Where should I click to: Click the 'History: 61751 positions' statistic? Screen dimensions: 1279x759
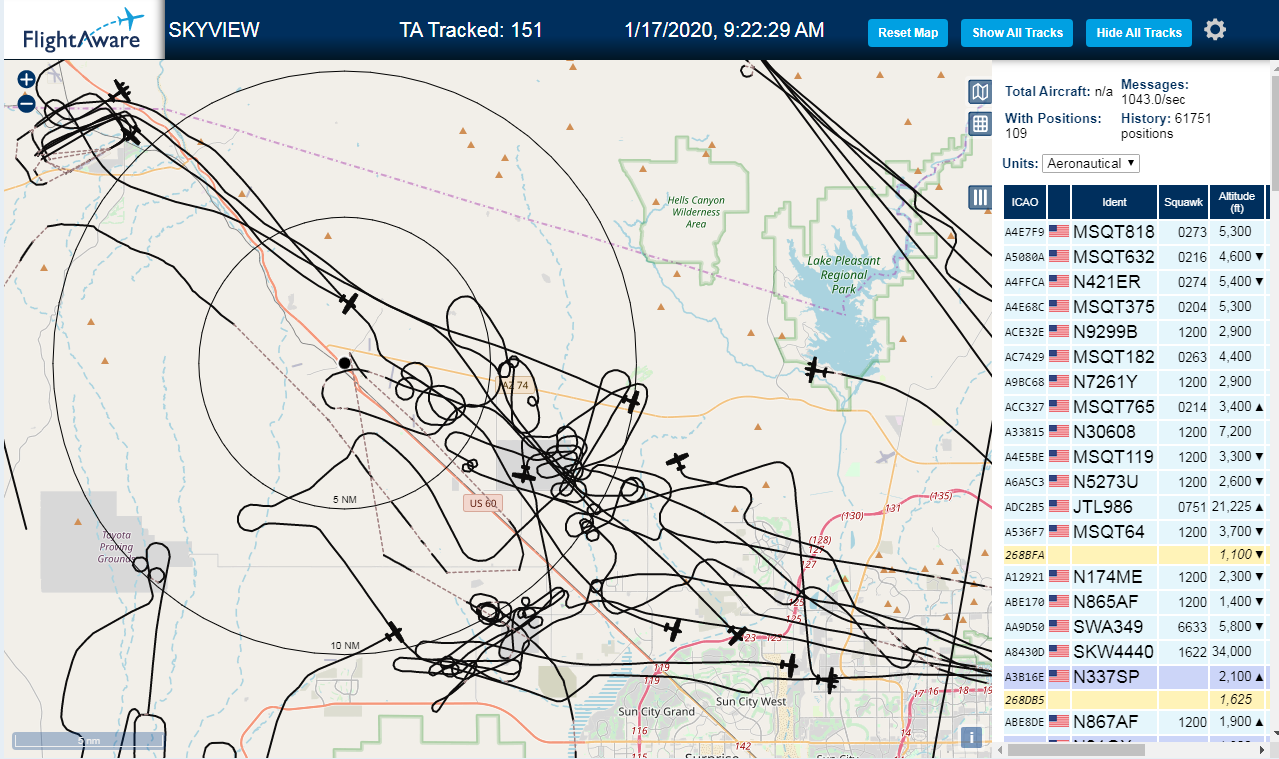(1166, 125)
